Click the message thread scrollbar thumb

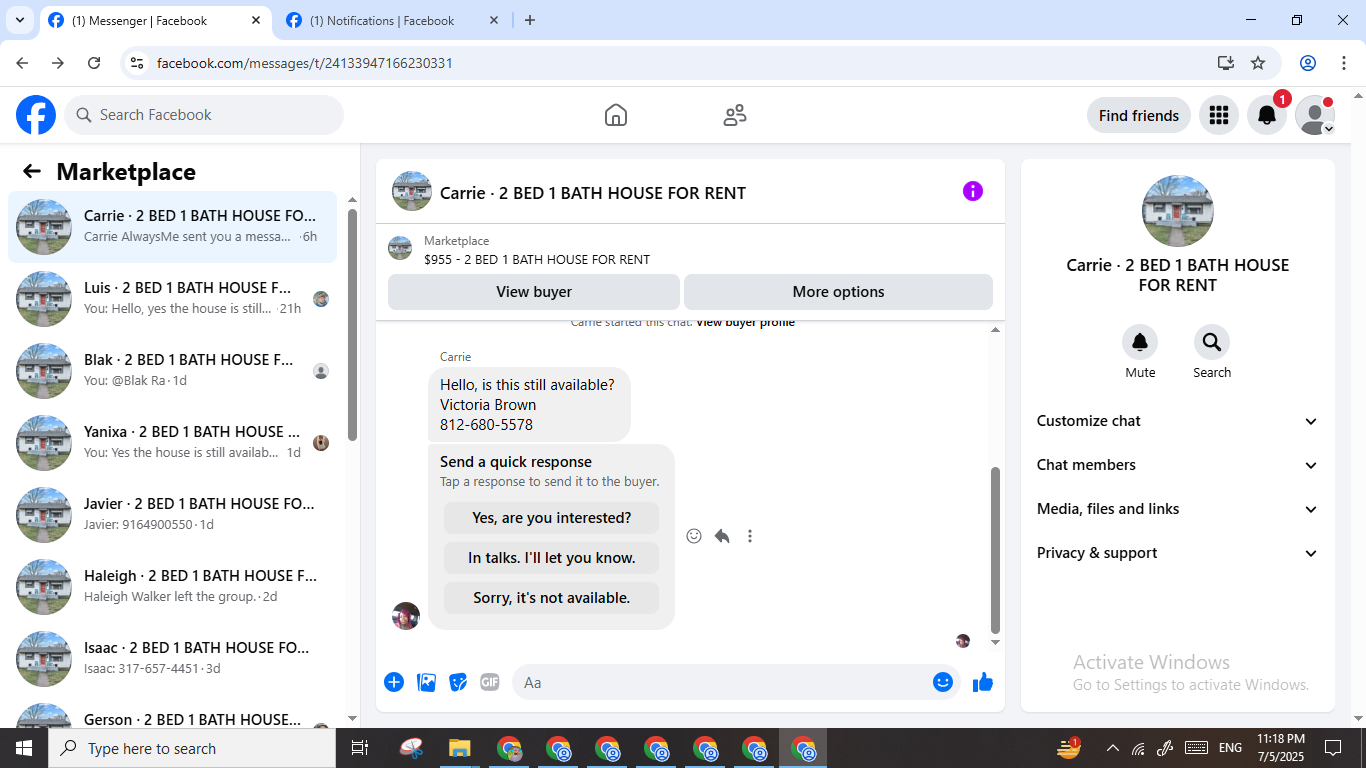click(x=995, y=550)
